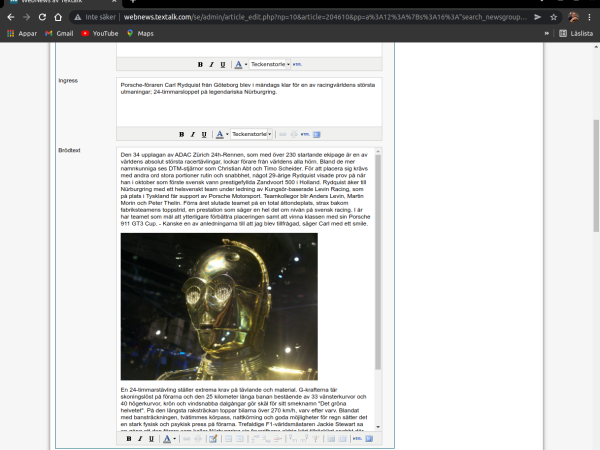The image size is (600, 450).
Task: Open the Chrome profile avatar
Action: [x=573, y=17]
